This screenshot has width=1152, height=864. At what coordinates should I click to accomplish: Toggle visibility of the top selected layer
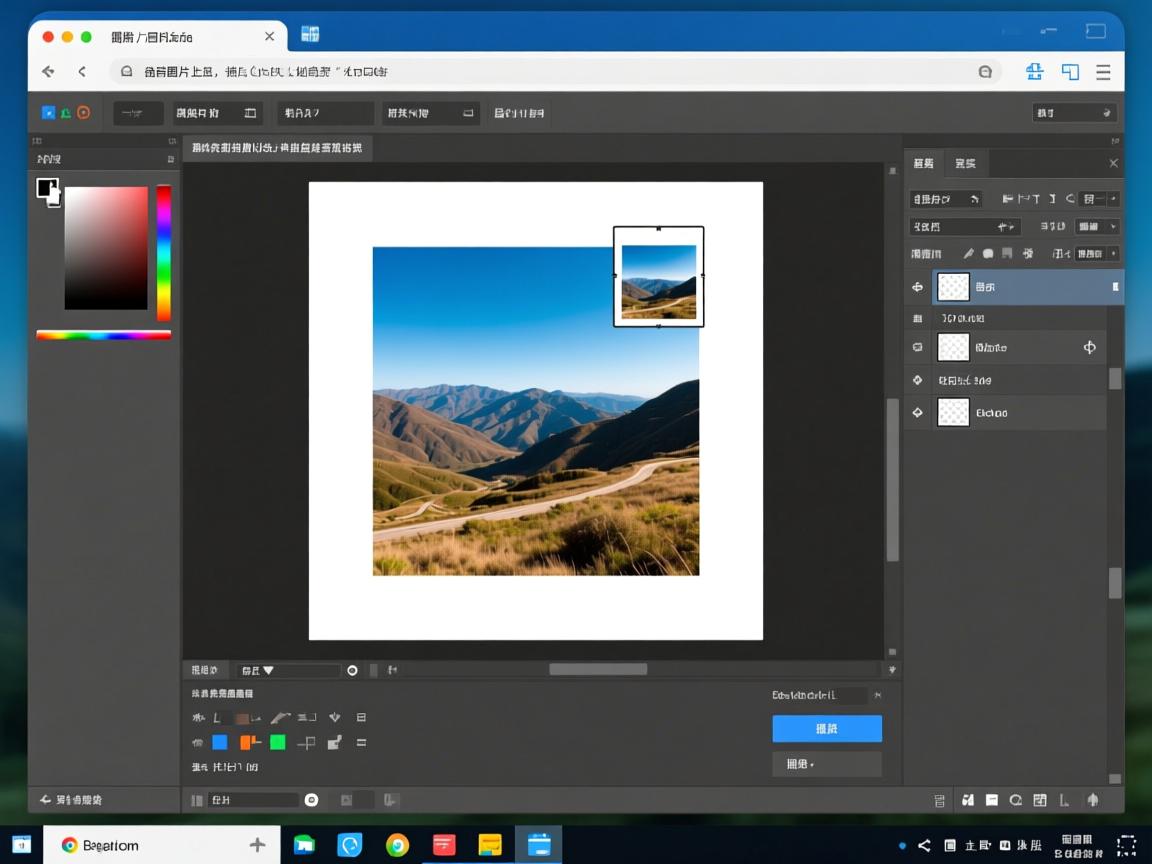(x=917, y=287)
